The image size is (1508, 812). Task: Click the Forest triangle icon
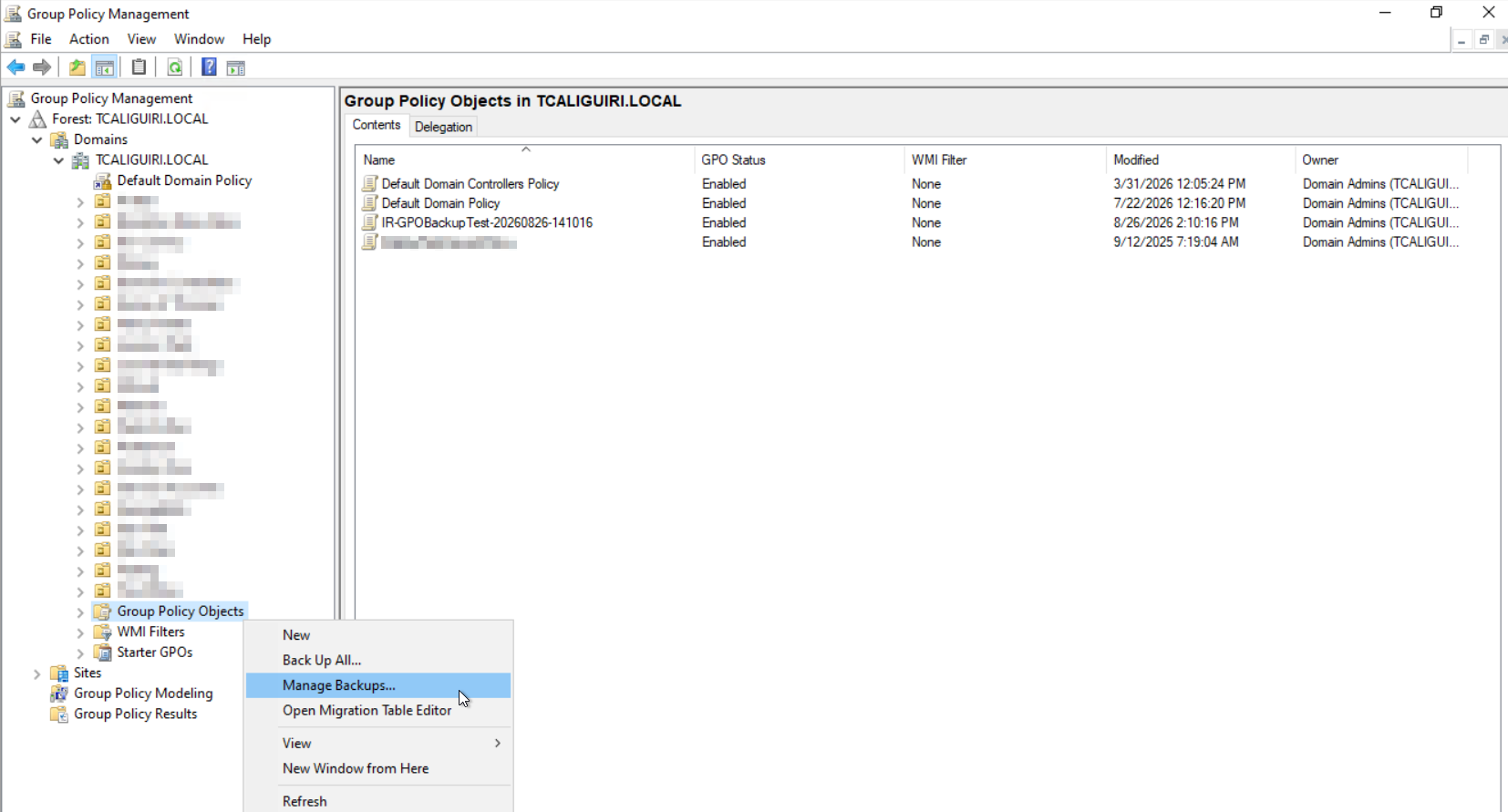[x=38, y=119]
